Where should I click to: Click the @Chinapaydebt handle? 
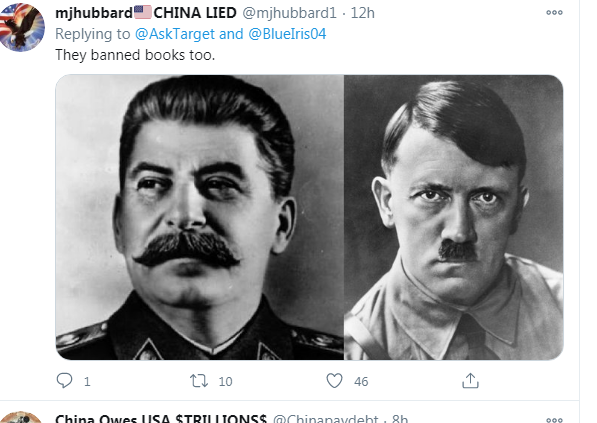click(x=326, y=418)
